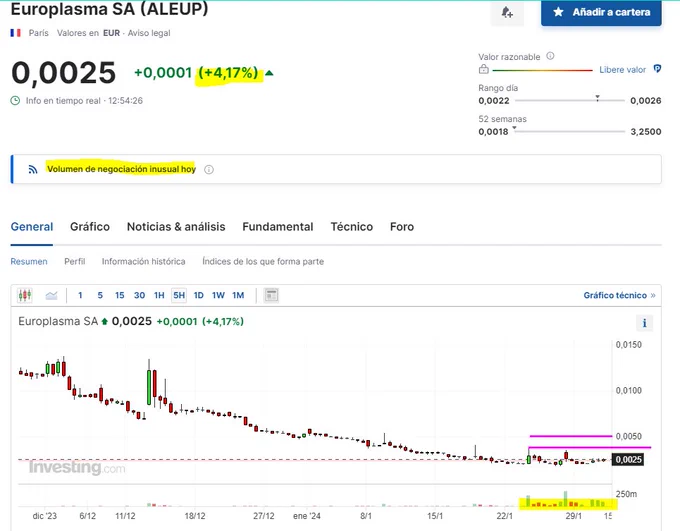Image resolution: width=680 pixels, height=531 pixels.
Task: Click the alert bell icon
Action: 507,12
